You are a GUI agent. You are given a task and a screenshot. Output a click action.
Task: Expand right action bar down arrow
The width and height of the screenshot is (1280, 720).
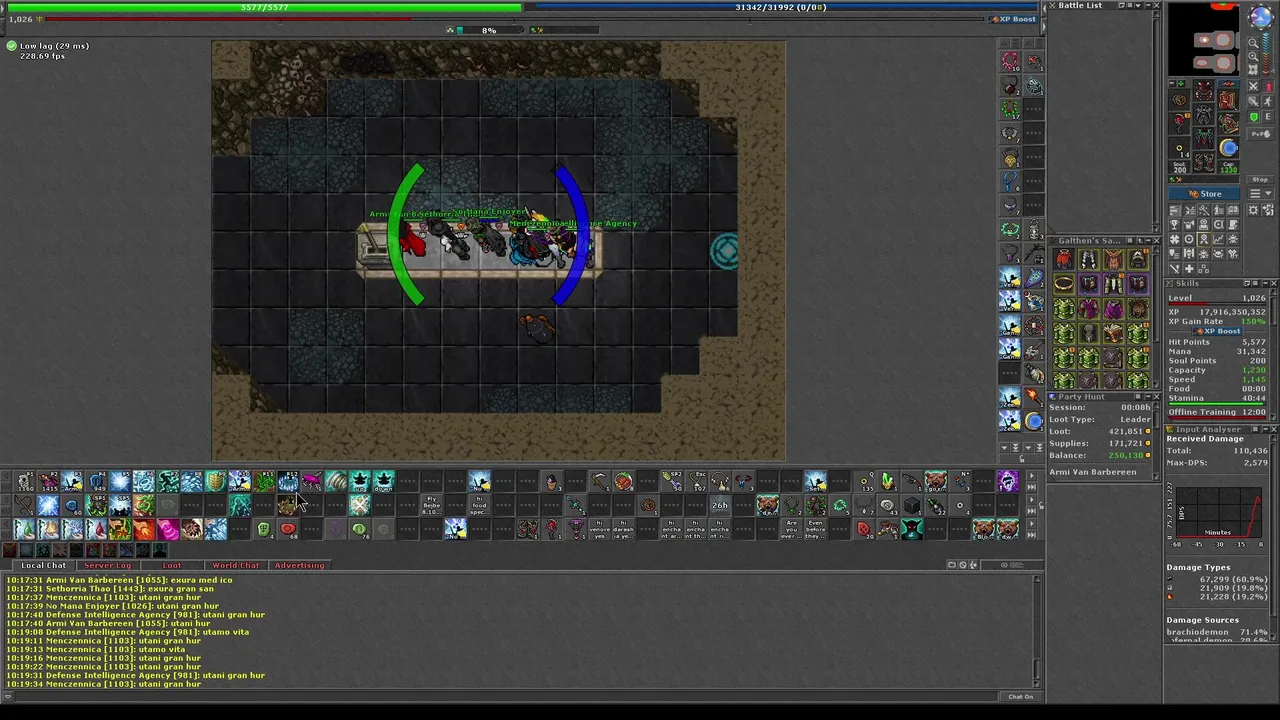(x=1004, y=448)
